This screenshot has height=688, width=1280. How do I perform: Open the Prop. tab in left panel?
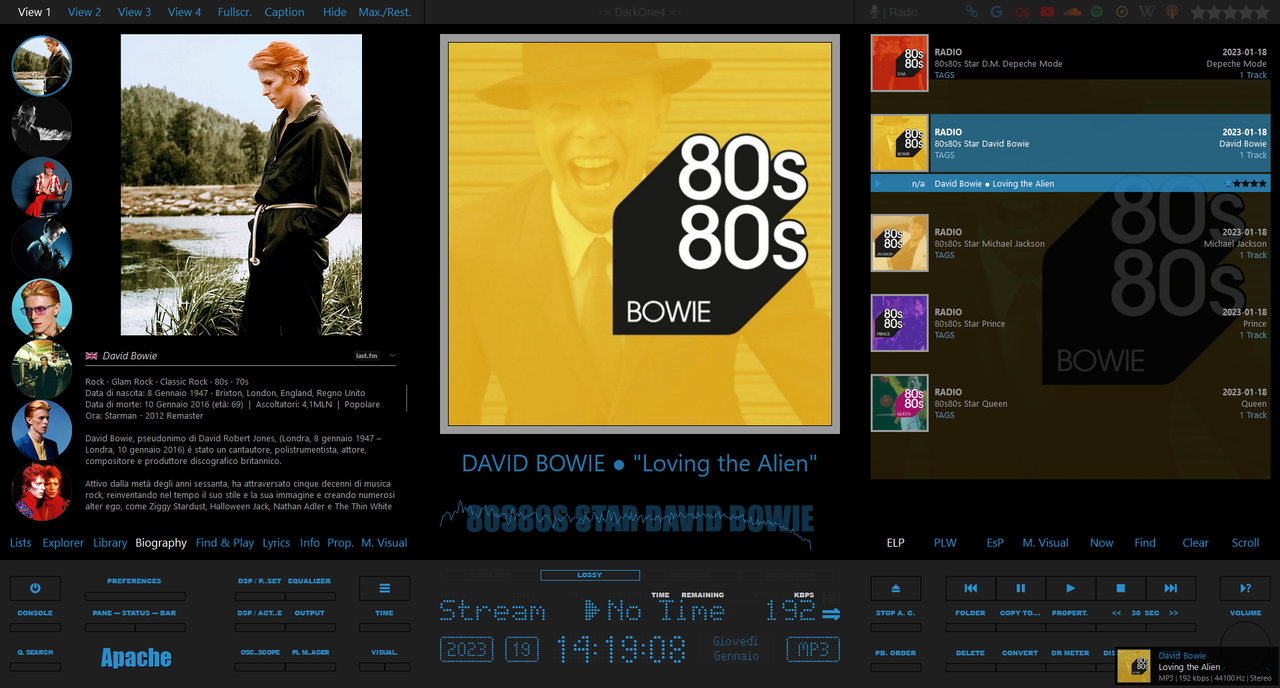(341, 543)
